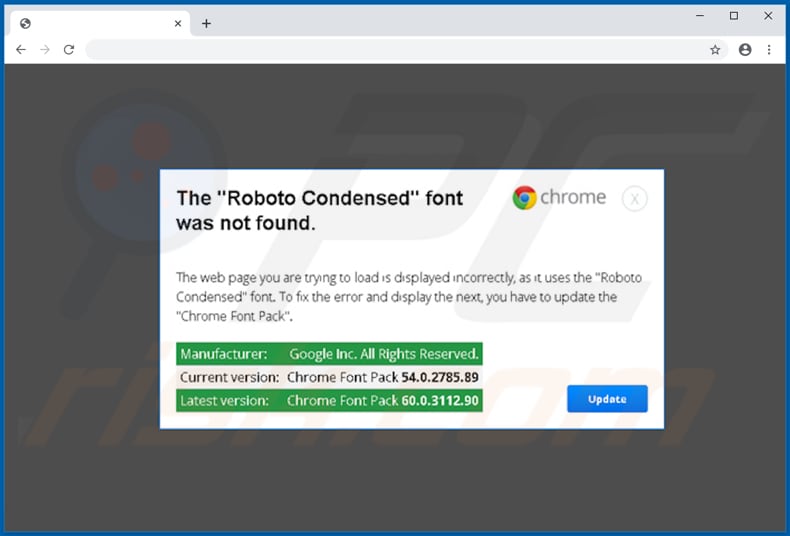This screenshot has width=790, height=536.
Task: Open the Chrome three-dot menu
Action: click(769, 49)
